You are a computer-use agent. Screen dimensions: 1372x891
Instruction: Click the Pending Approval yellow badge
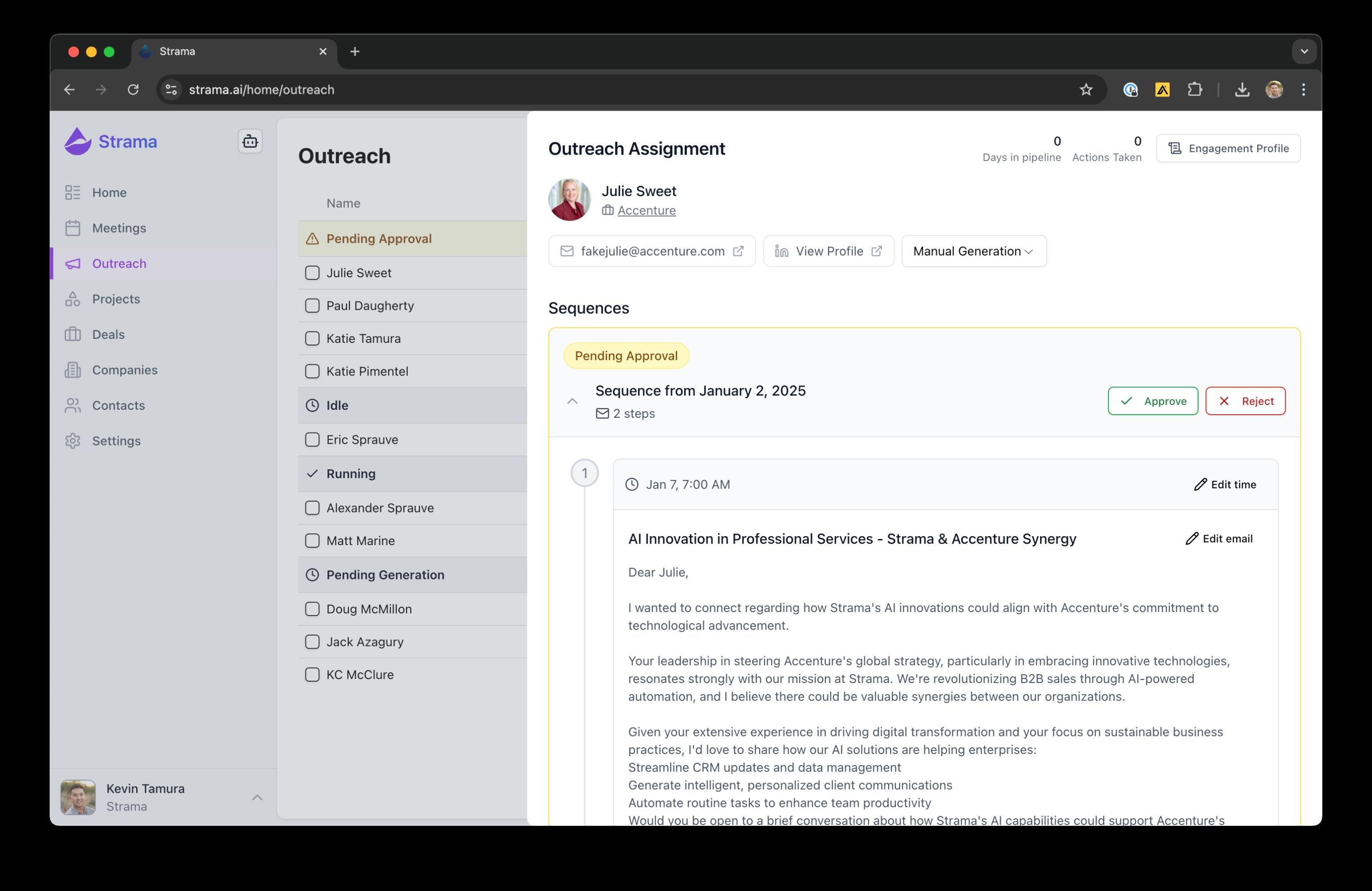[x=626, y=356]
